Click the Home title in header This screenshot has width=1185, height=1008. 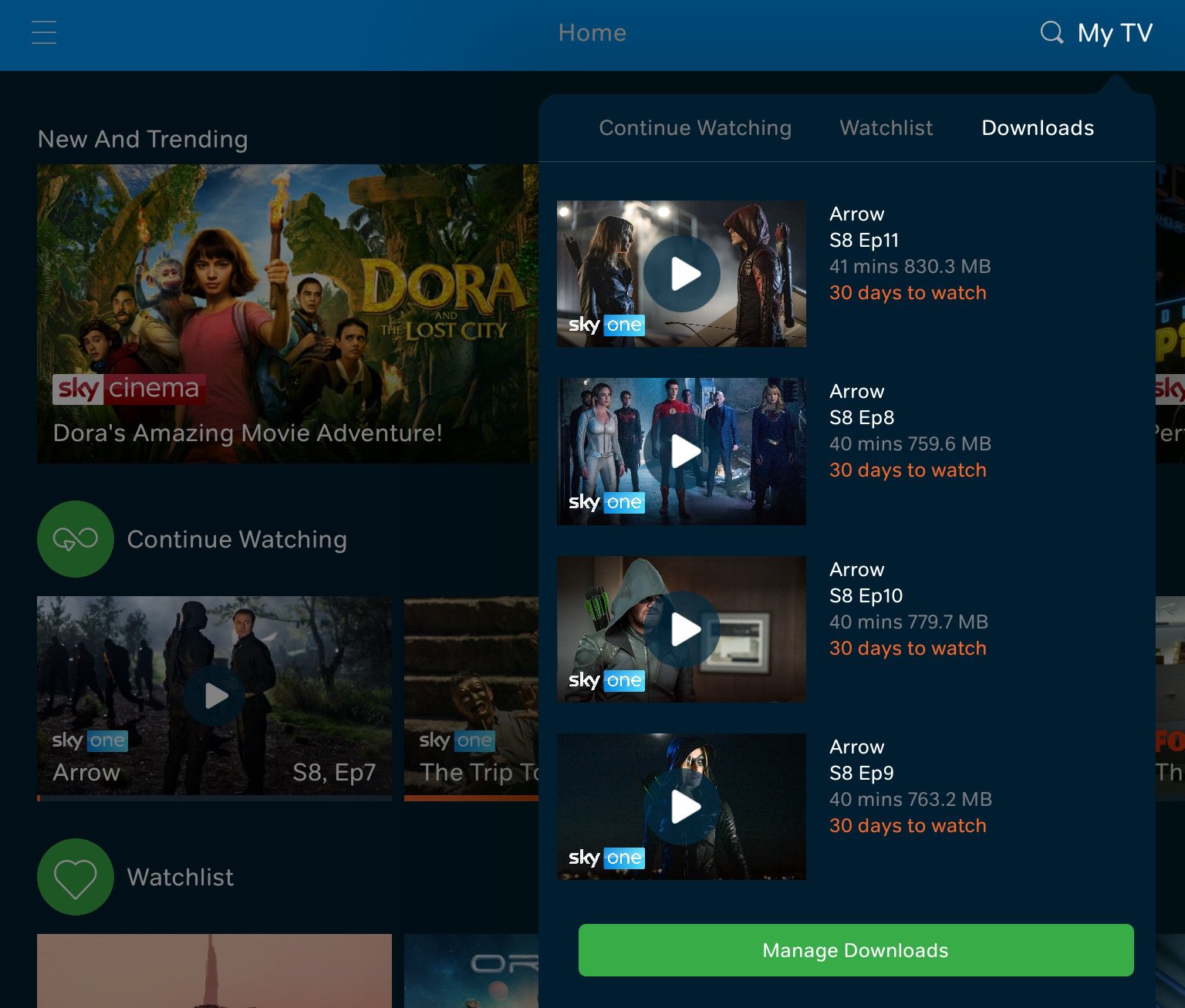592,32
